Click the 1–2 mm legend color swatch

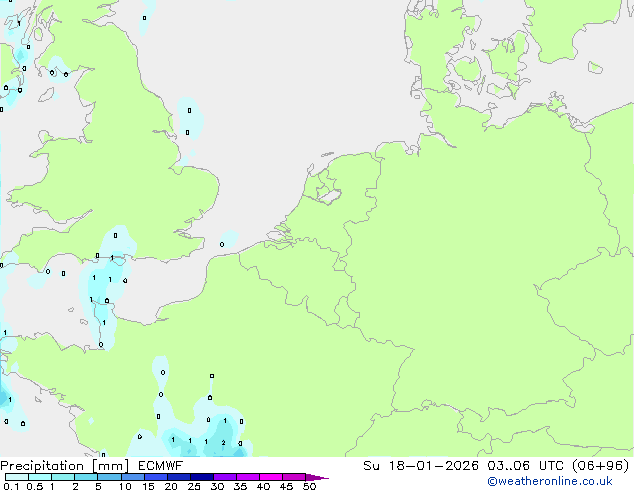pyautogui.click(x=63, y=477)
